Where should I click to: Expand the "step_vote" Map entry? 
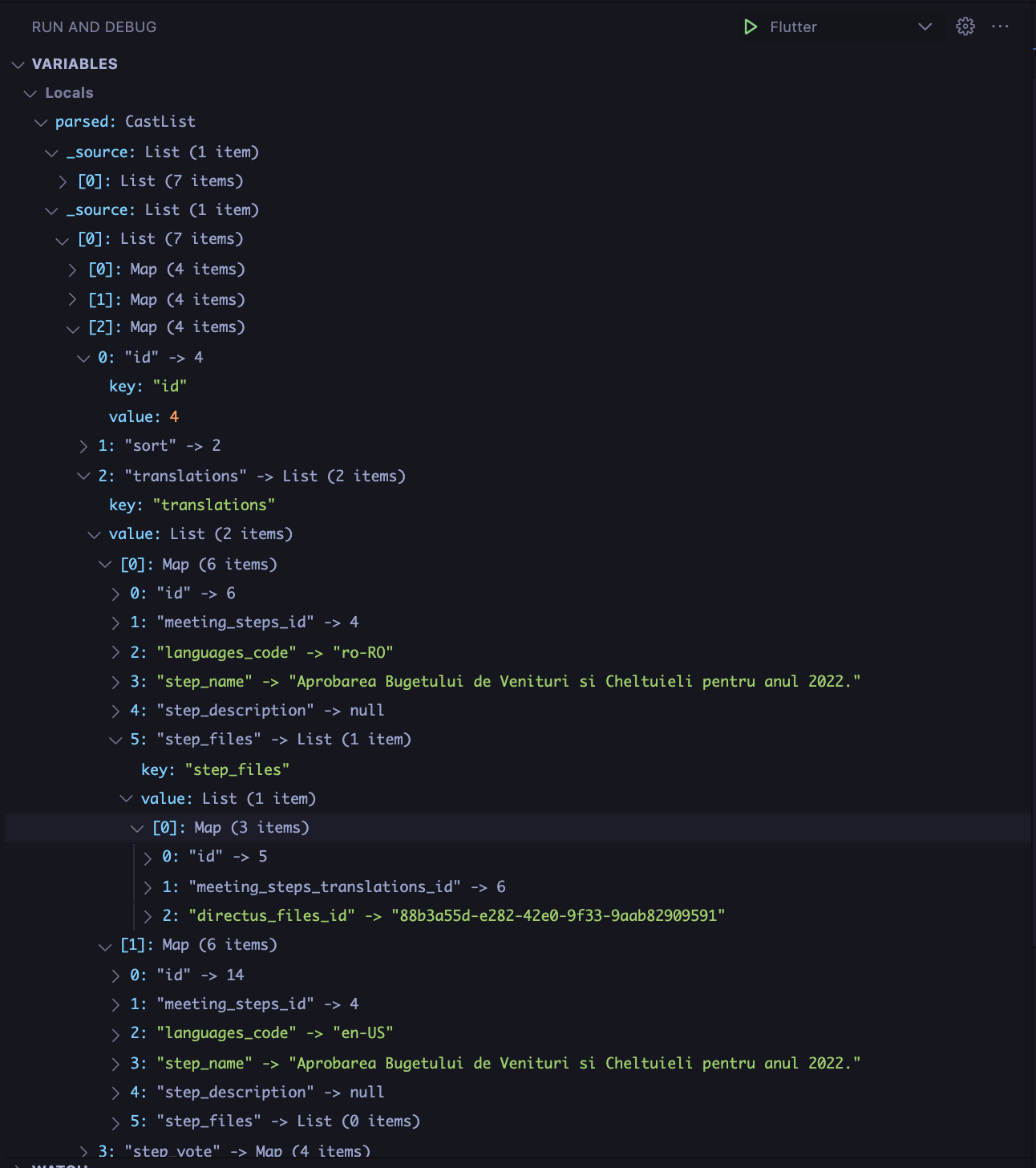84,1150
